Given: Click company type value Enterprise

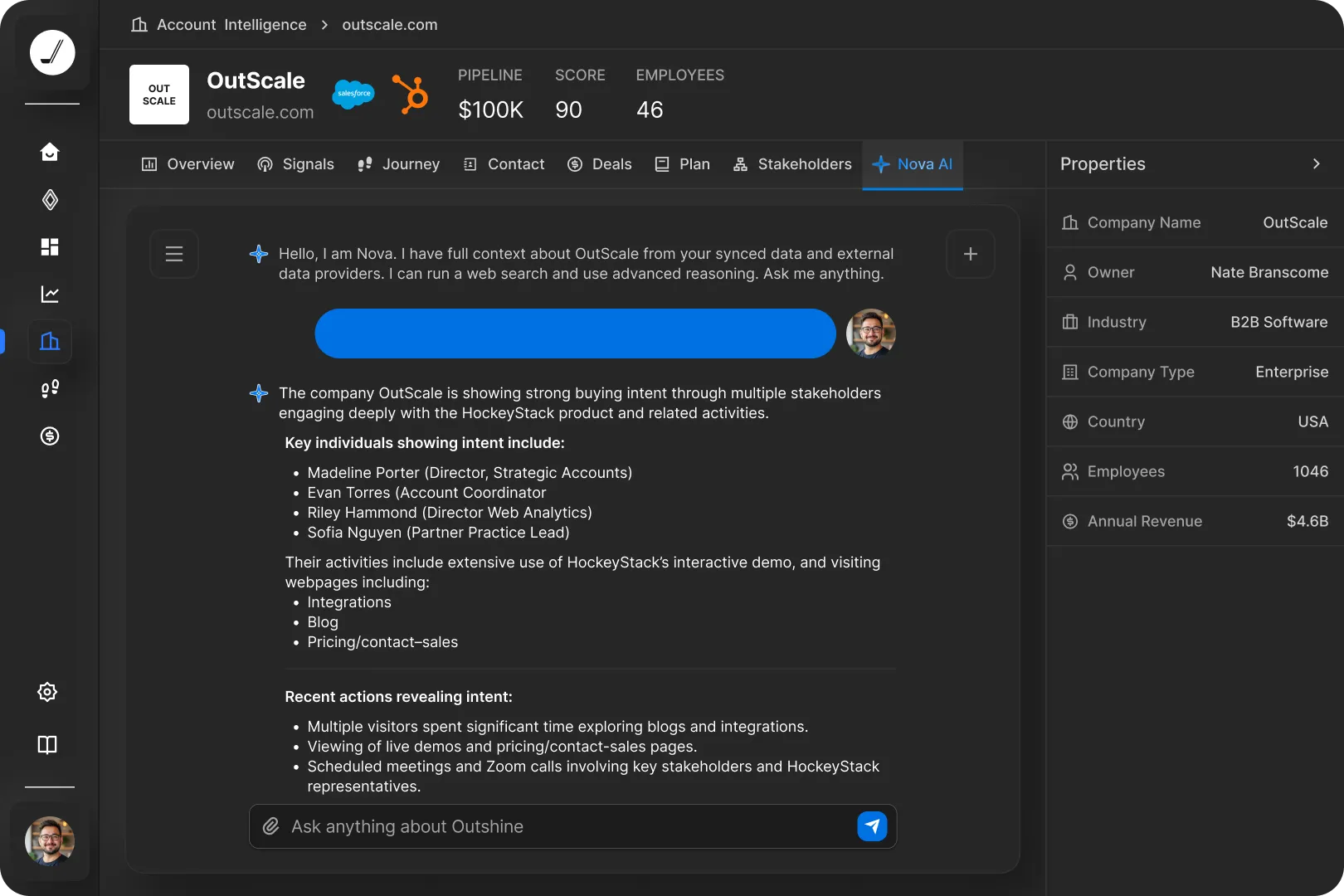Looking at the screenshot, I should [1292, 372].
